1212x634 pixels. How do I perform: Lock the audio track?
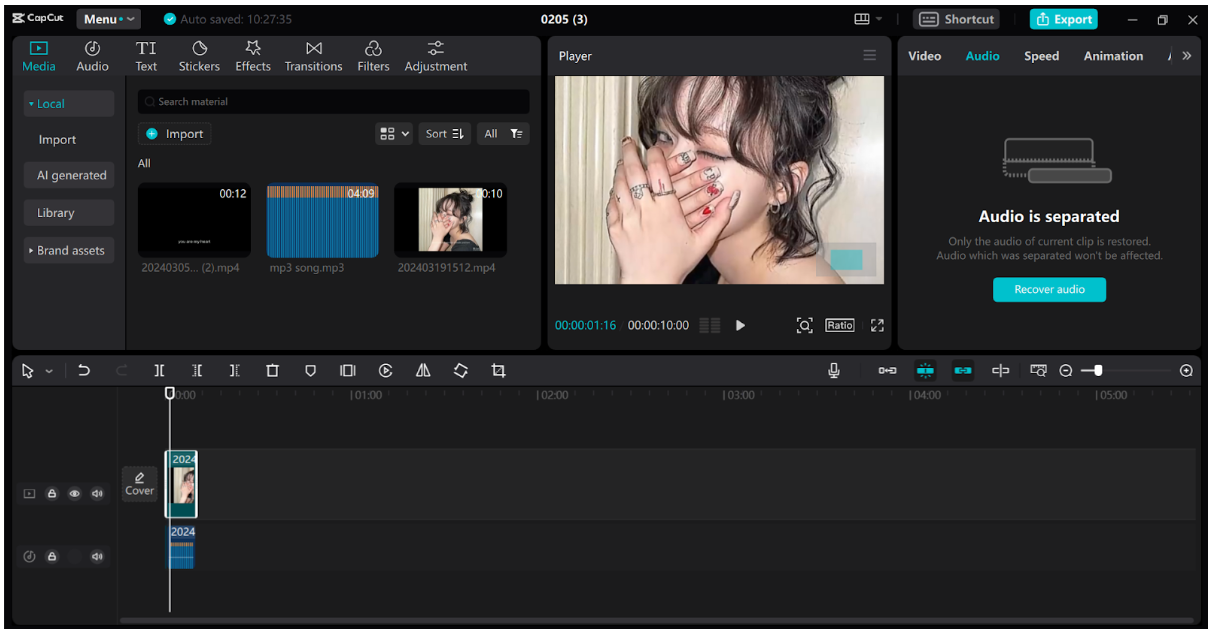pyautogui.click(x=52, y=557)
